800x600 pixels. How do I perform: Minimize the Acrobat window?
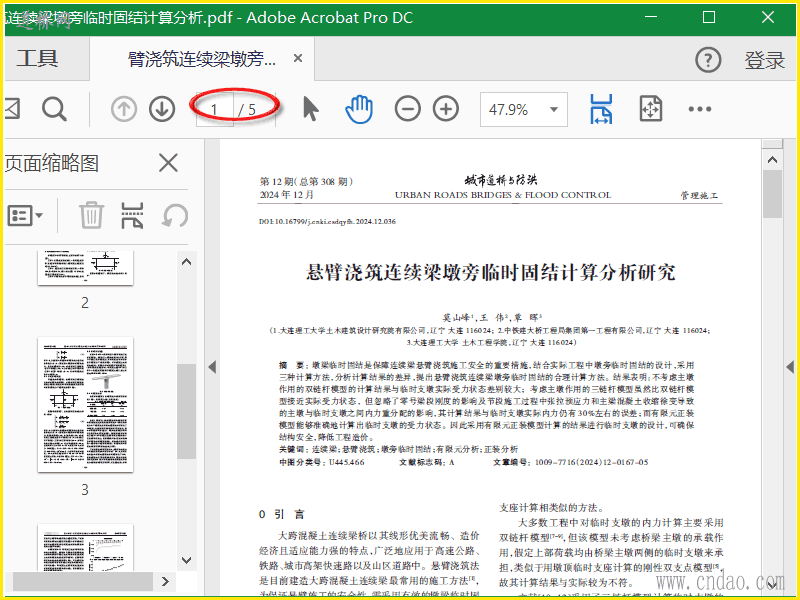pyautogui.click(x=651, y=17)
